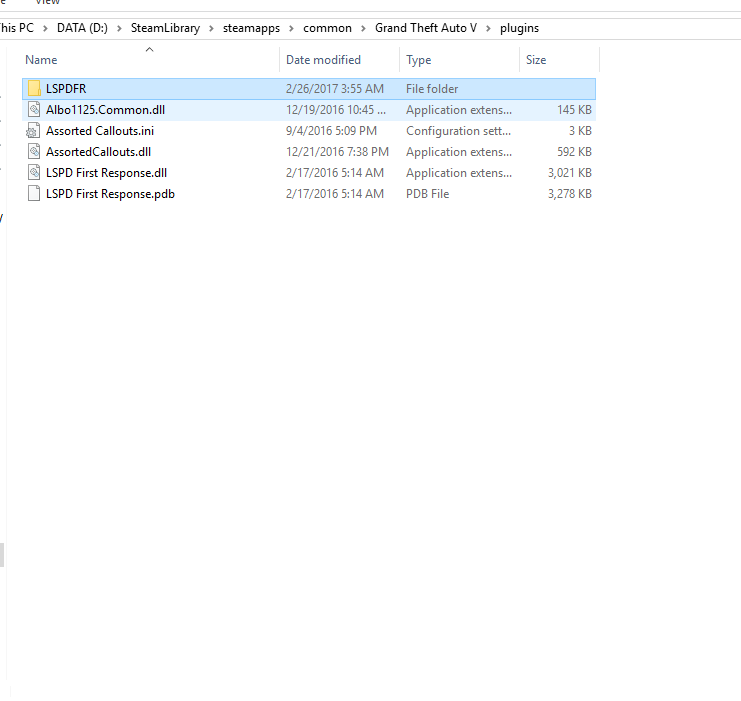Expand the chevron after DATA (D:)
Viewport: 741px width, 701px height.
coord(120,28)
